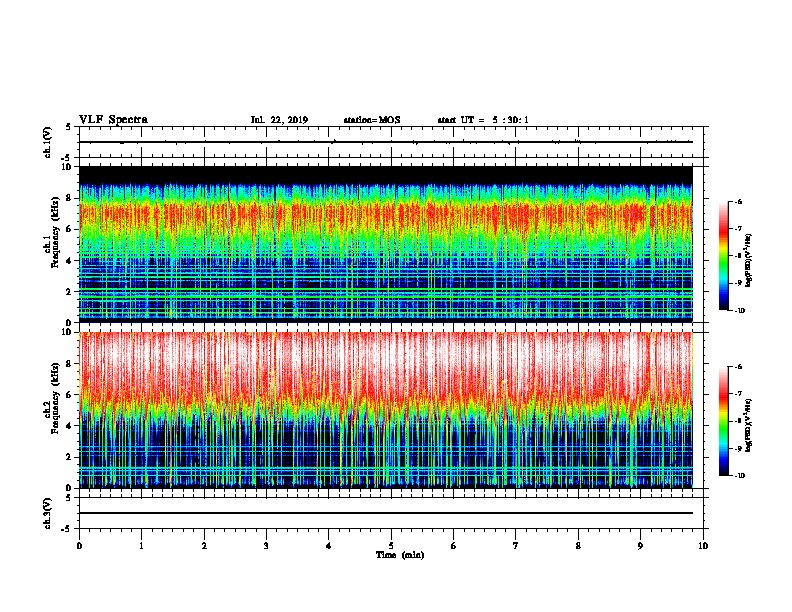Image resolution: width=792 pixels, height=612 pixels.
Task: Click the "ch.1(V)" axis label
Action: click(x=48, y=142)
